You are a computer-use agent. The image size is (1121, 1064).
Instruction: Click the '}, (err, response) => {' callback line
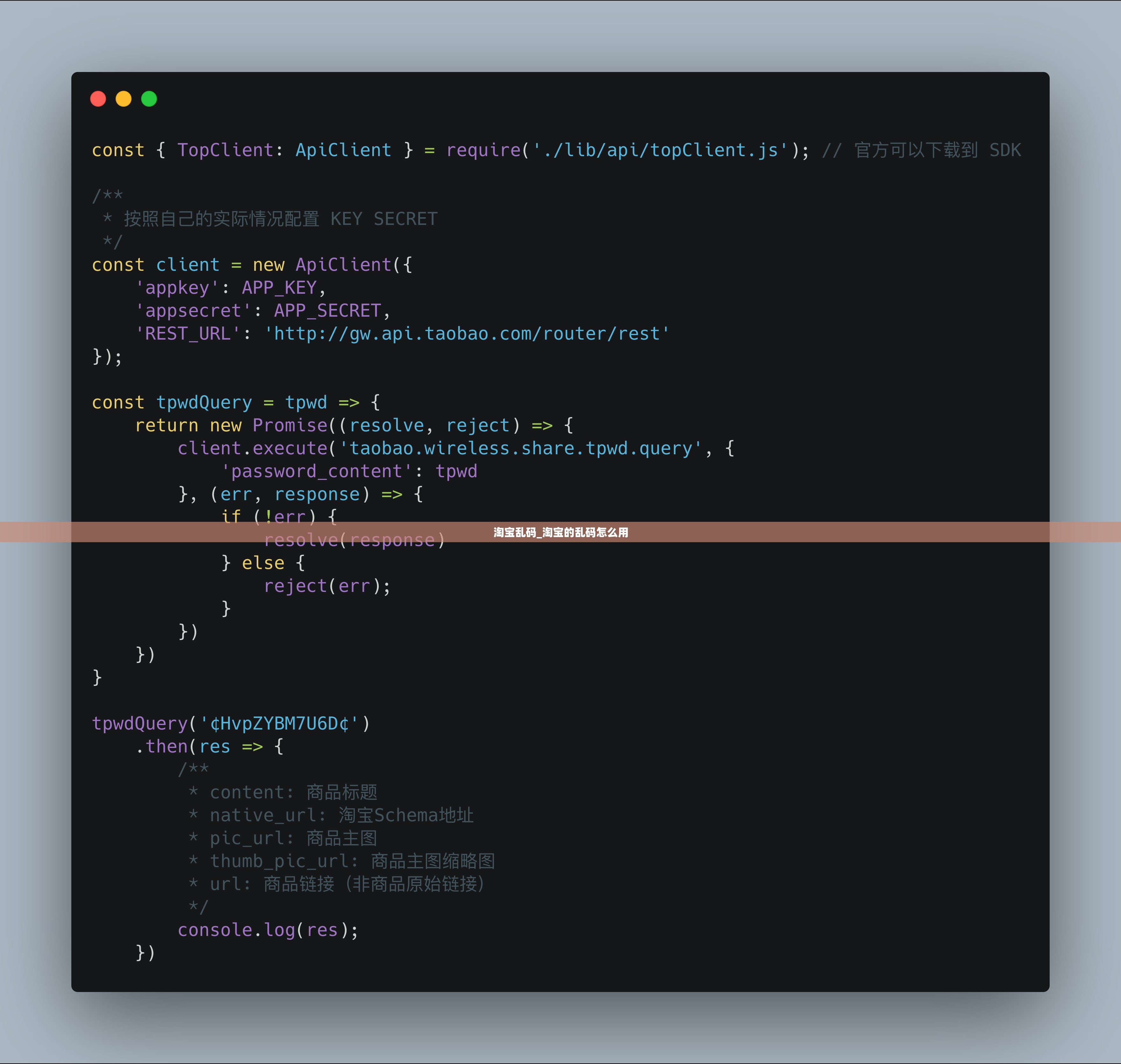click(301, 494)
